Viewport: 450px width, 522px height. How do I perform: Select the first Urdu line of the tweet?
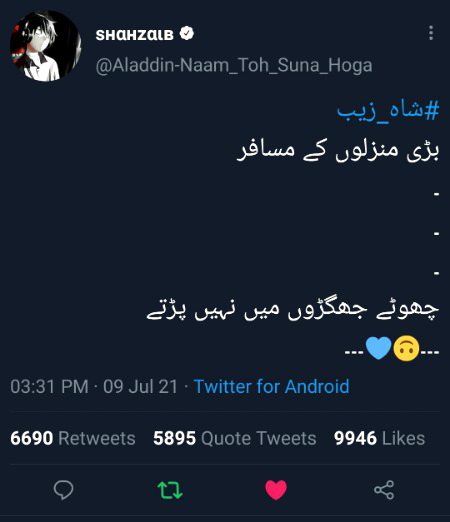[338, 151]
